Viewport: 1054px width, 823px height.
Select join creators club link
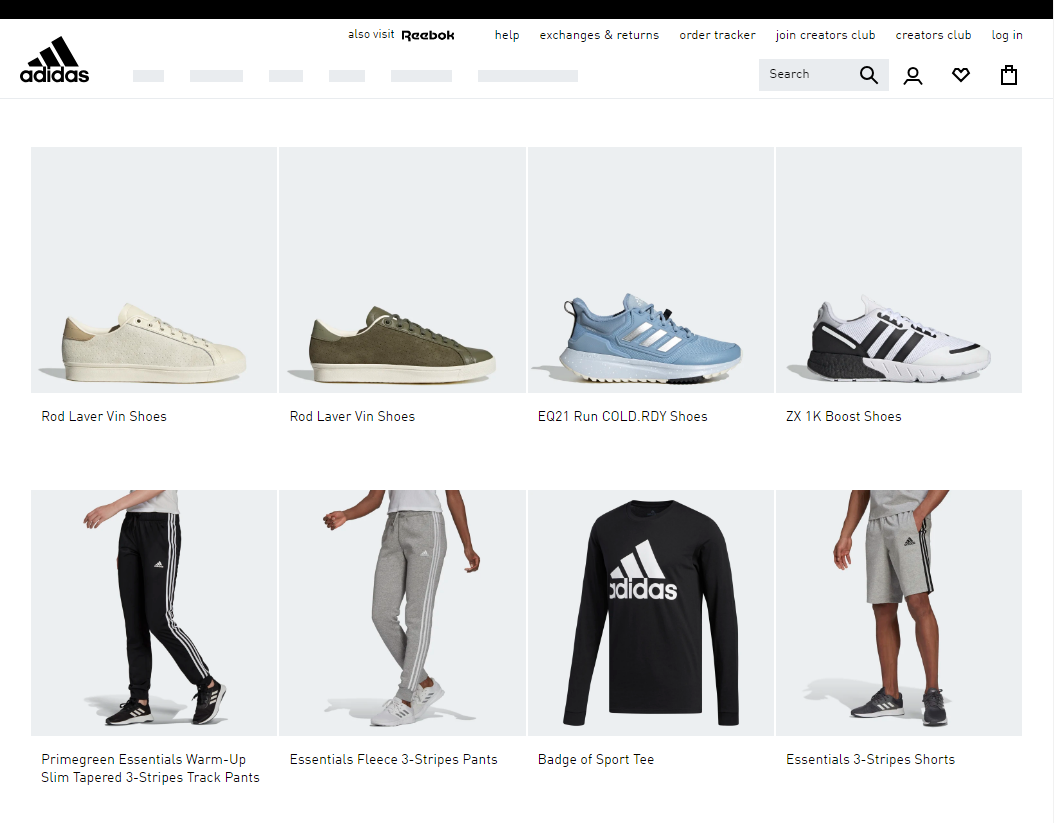[x=825, y=35]
